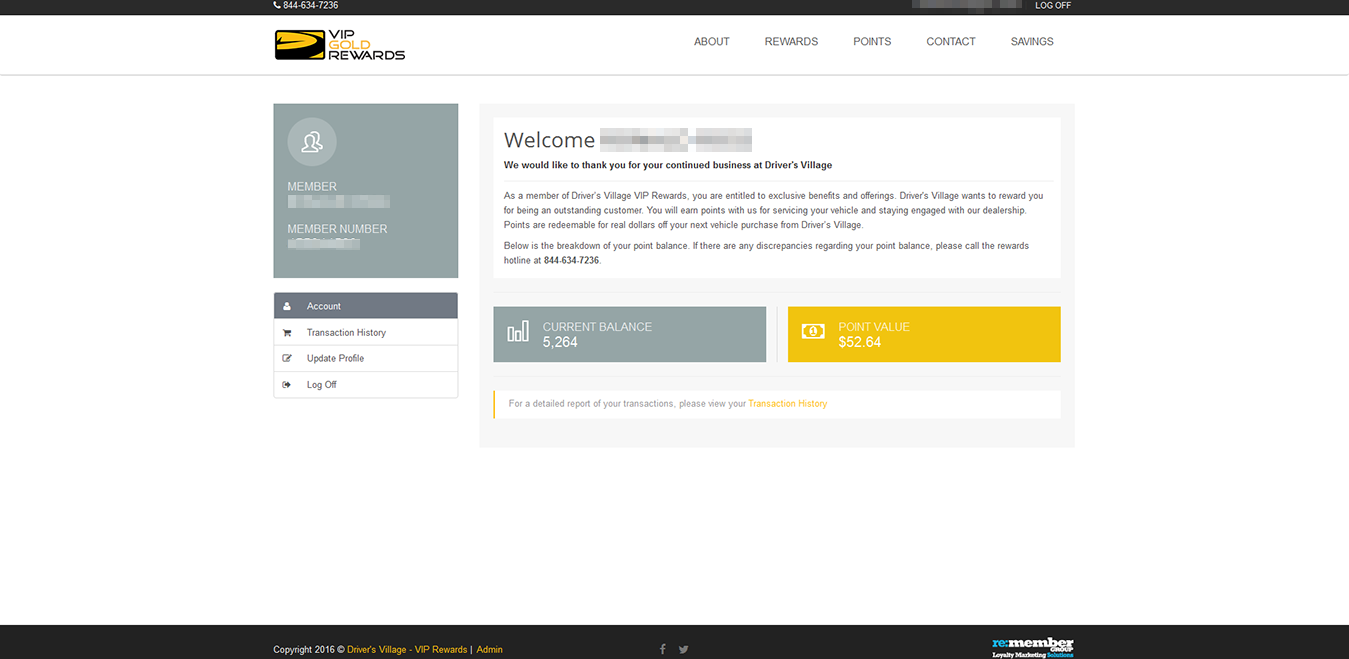Click LOG OFF in the top bar
Viewport: 1349px width, 659px height.
[1053, 5]
